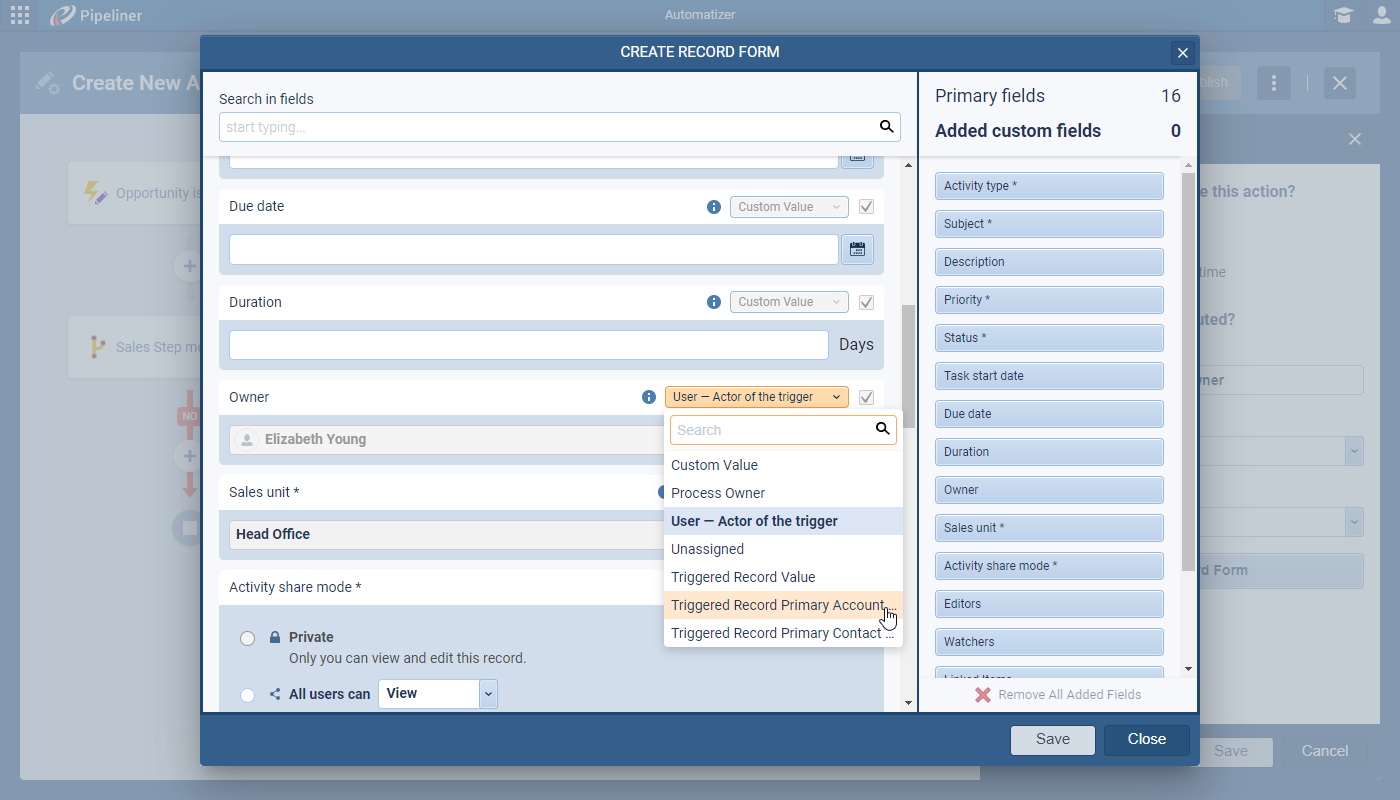Open the Custom Value dropdown for Duration
The height and width of the screenshot is (800, 1400).
(x=789, y=301)
